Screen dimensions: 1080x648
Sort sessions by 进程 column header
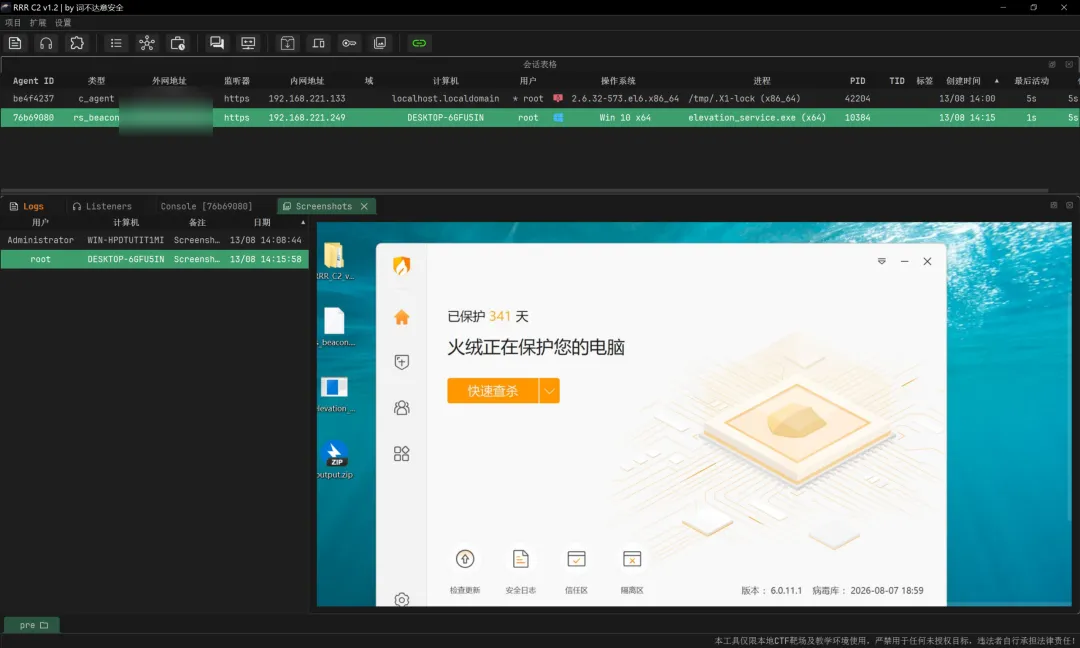coord(762,81)
